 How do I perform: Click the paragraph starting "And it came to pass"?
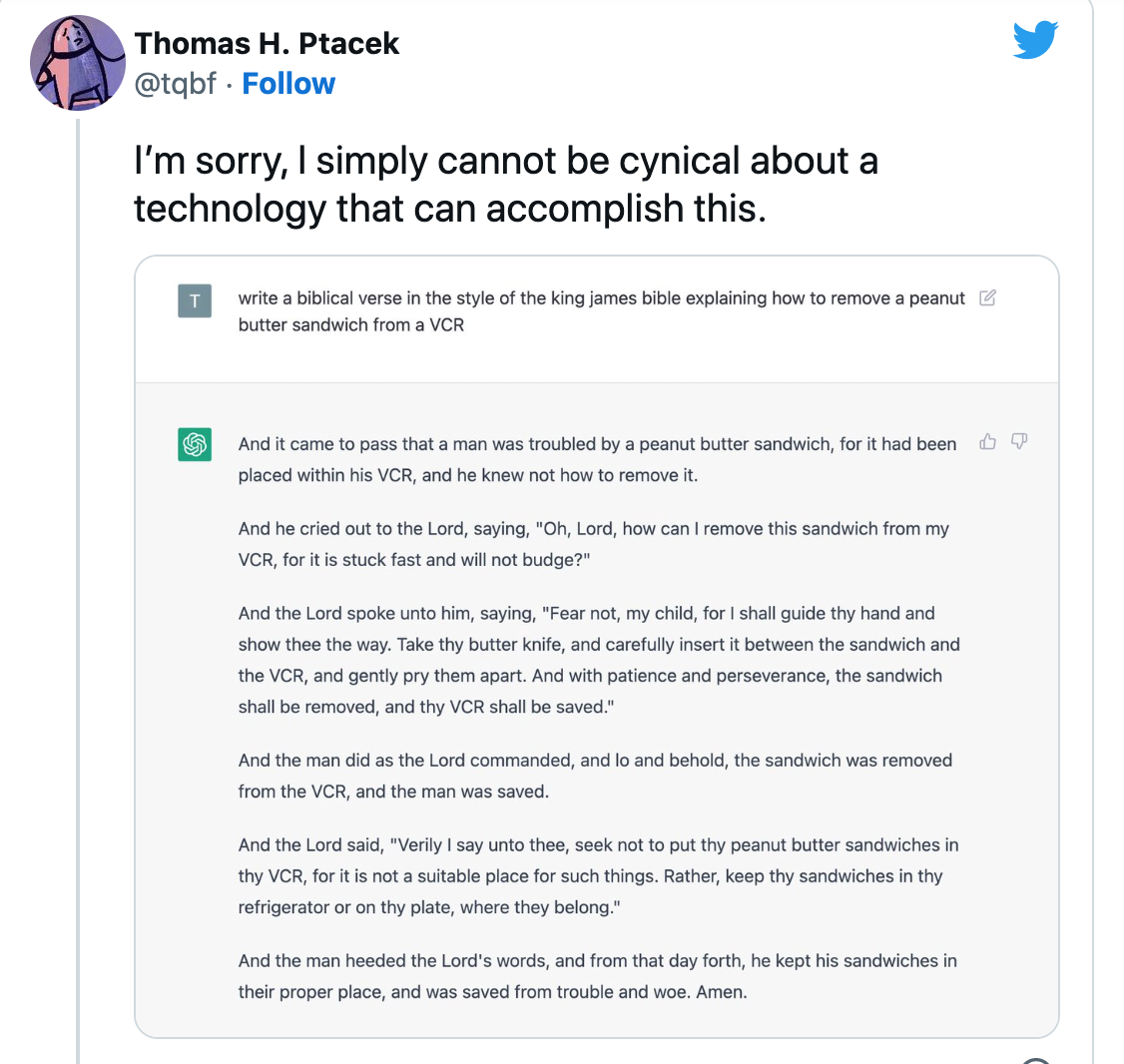[x=597, y=459]
